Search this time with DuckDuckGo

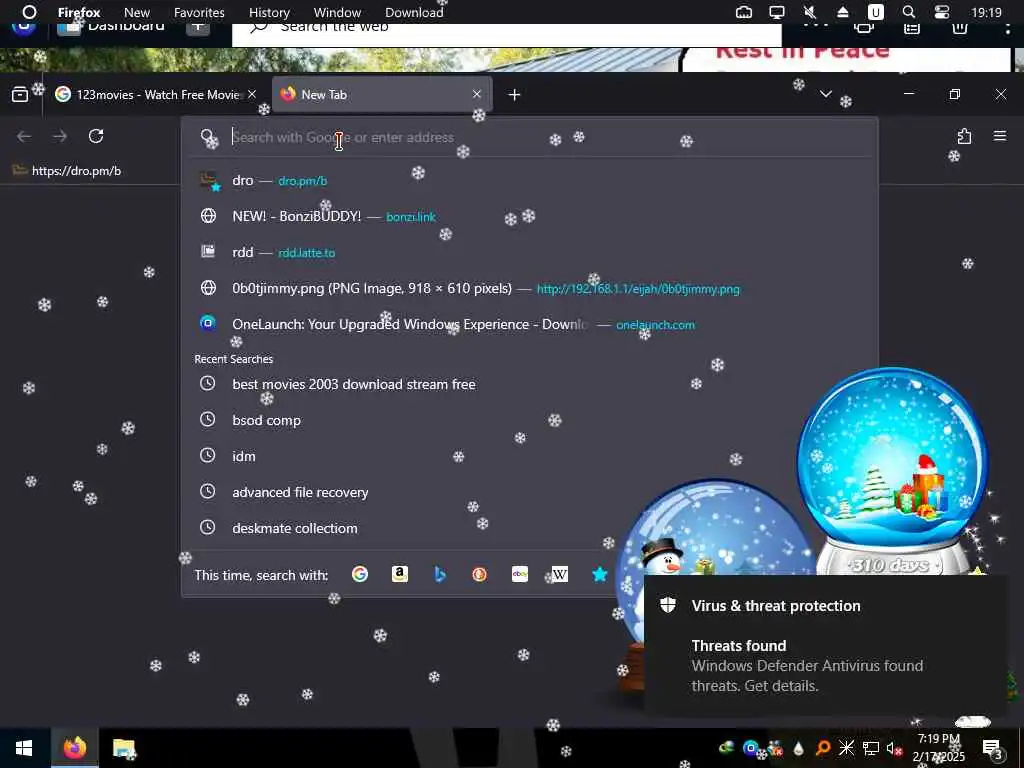(x=479, y=574)
